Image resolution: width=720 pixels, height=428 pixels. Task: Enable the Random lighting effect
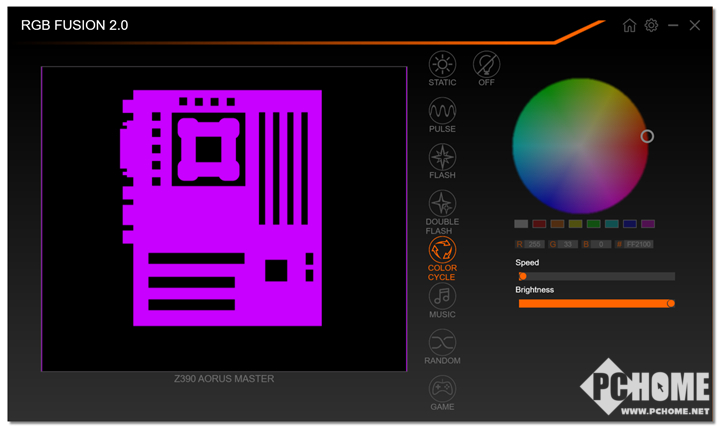[442, 342]
